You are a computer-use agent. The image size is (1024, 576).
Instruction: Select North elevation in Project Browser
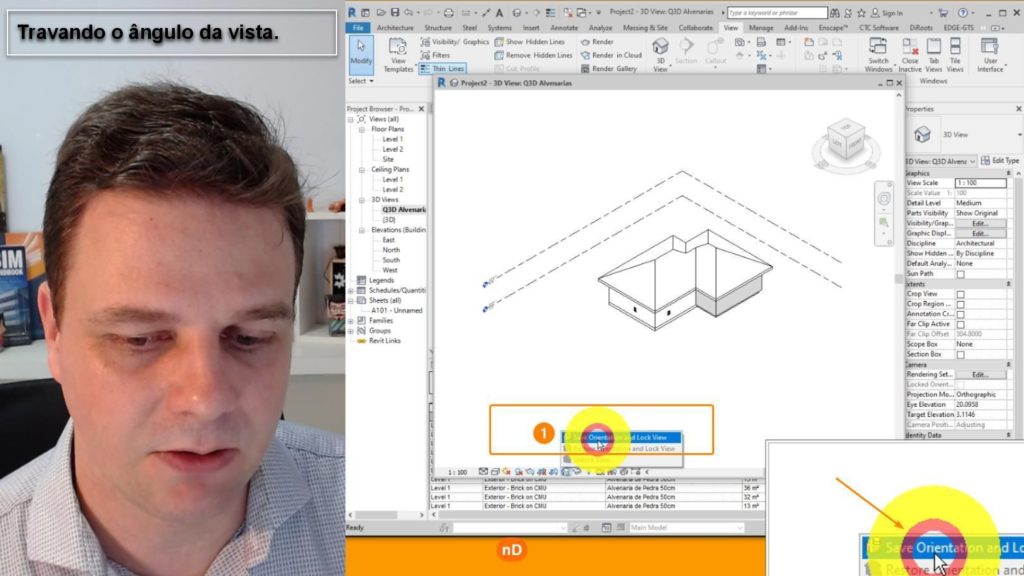(x=390, y=250)
